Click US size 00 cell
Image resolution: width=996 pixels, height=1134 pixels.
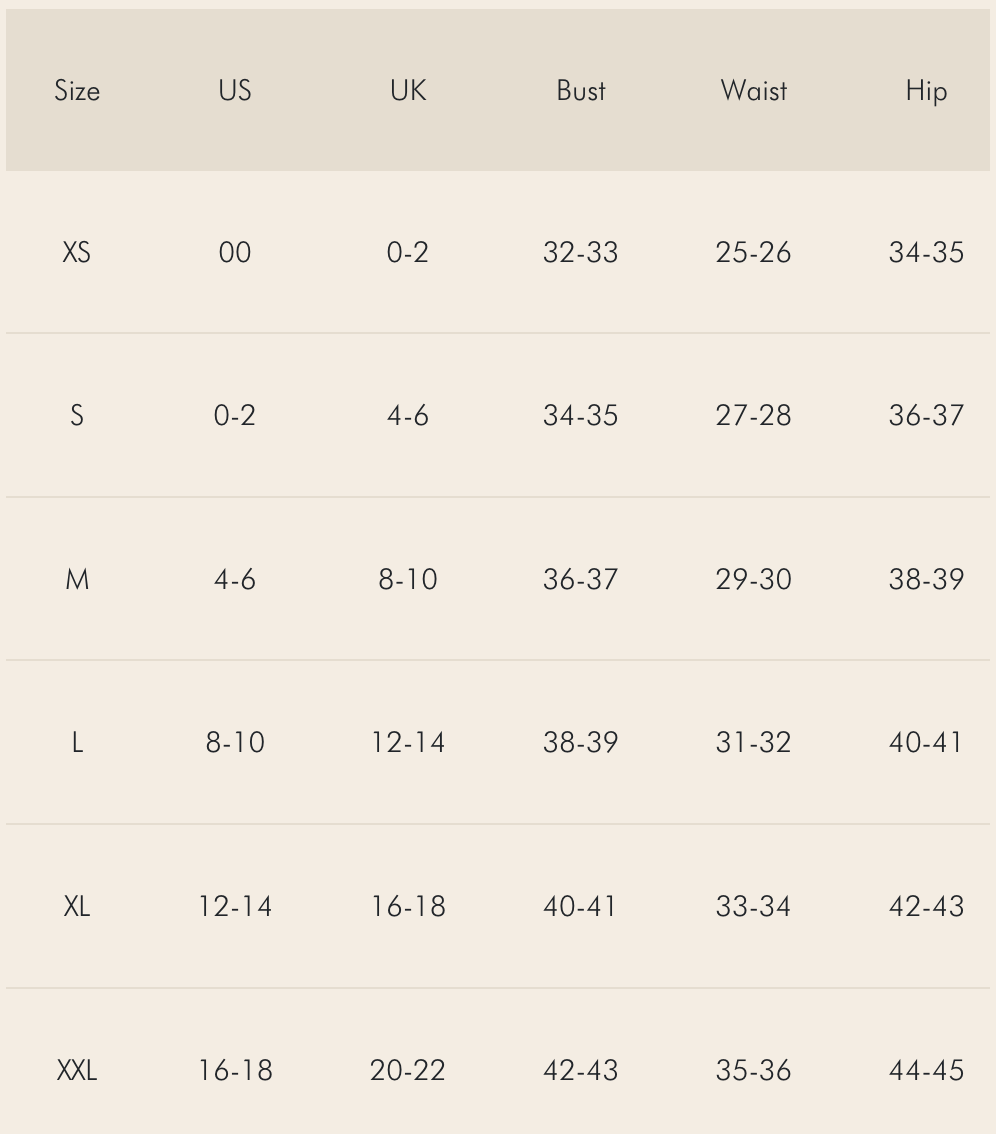[235, 252]
